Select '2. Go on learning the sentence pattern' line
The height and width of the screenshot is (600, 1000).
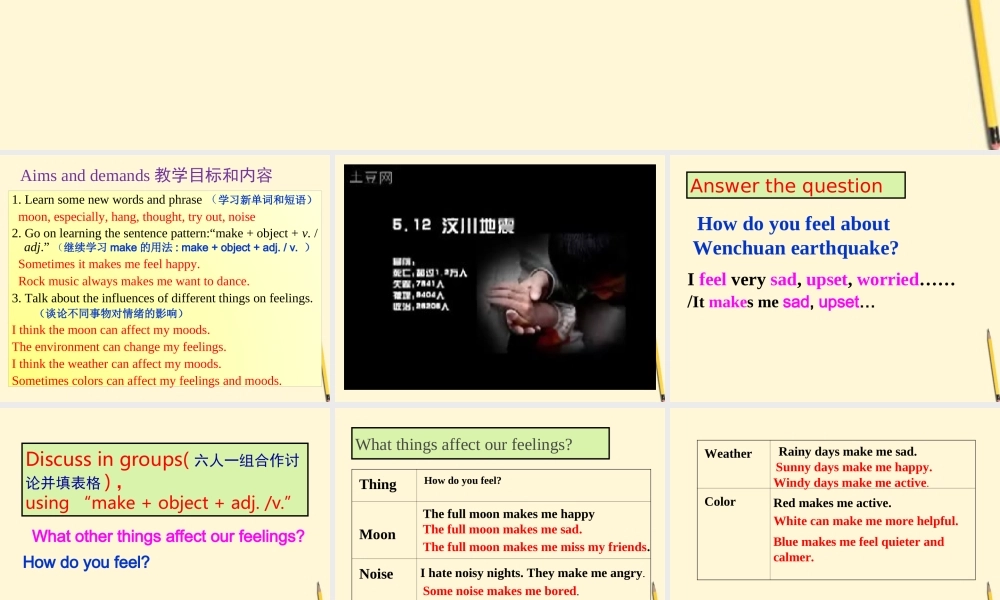[x=165, y=233]
